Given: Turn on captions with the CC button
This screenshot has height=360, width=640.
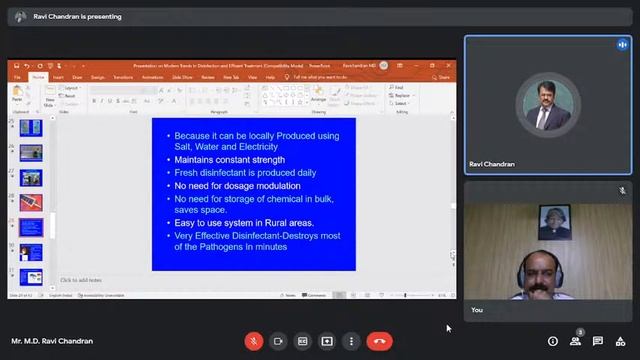Looking at the screenshot, I should click(x=302, y=341).
